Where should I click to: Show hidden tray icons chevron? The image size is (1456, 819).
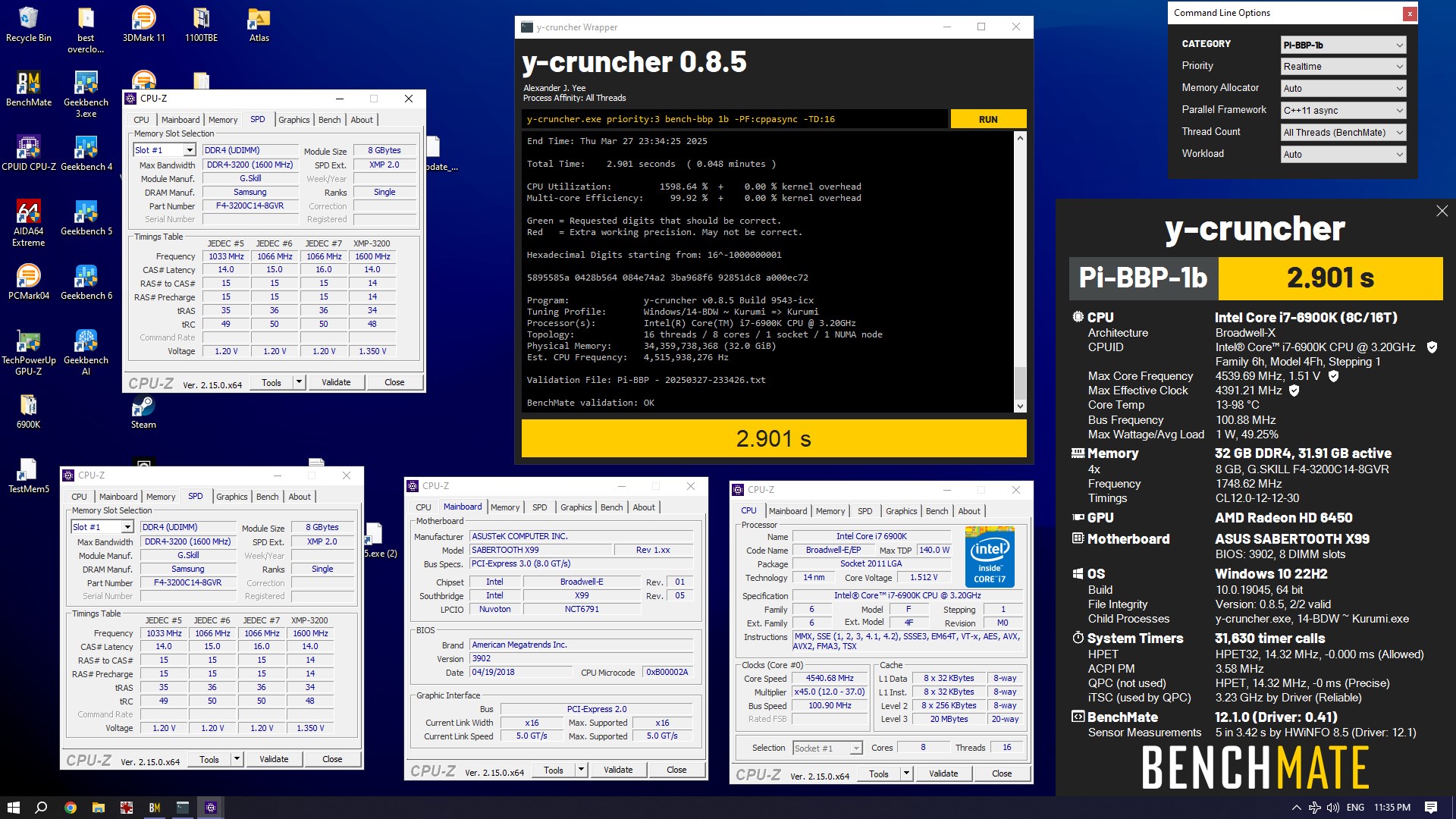1296,808
